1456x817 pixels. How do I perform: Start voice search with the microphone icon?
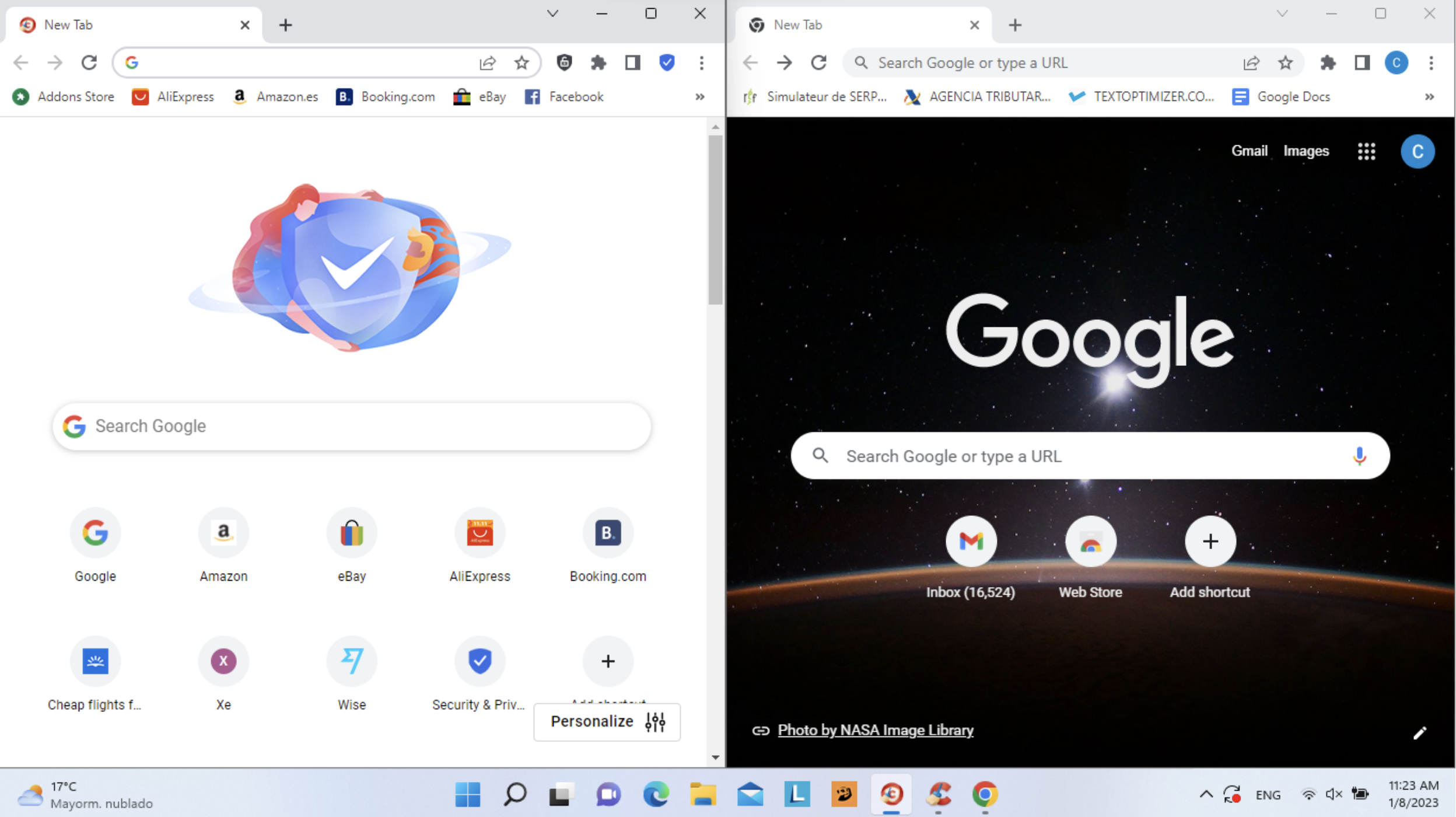coord(1360,456)
